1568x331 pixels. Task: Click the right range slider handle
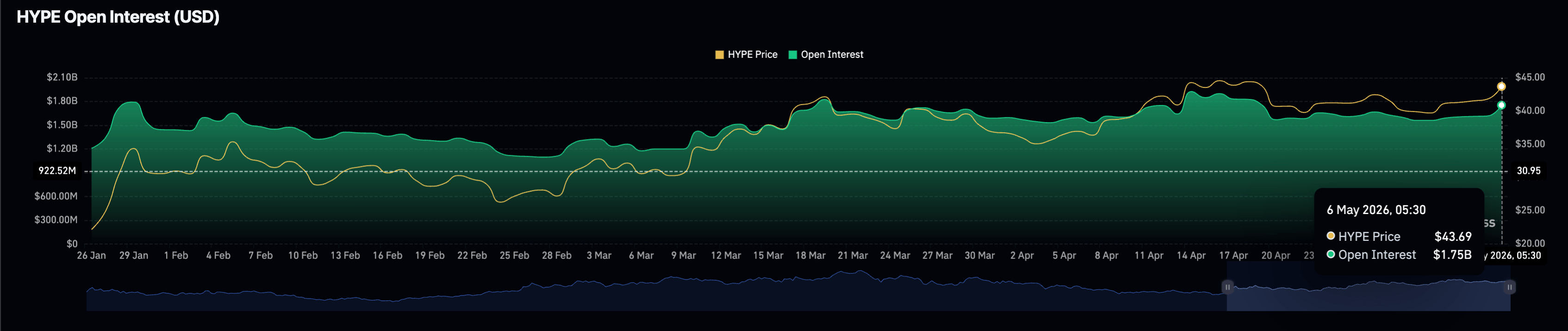click(1510, 287)
